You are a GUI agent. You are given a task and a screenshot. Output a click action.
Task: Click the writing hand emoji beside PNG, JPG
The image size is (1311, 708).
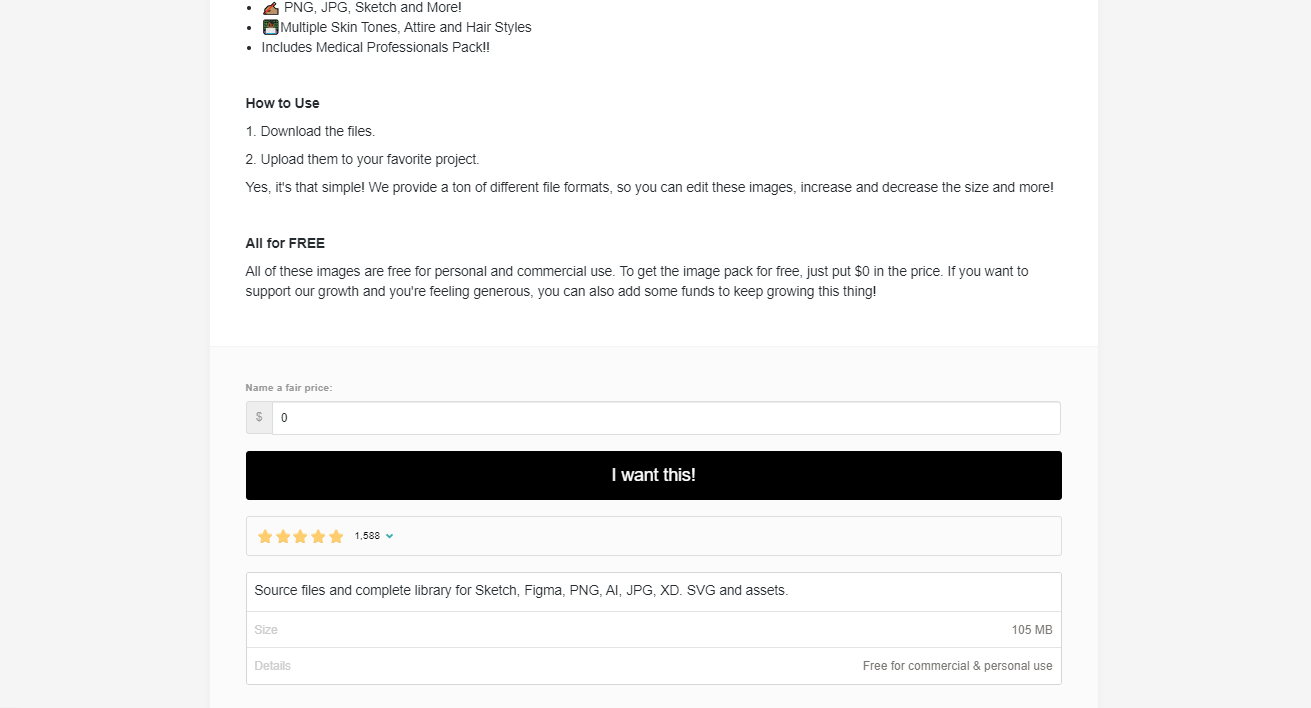[270, 7]
